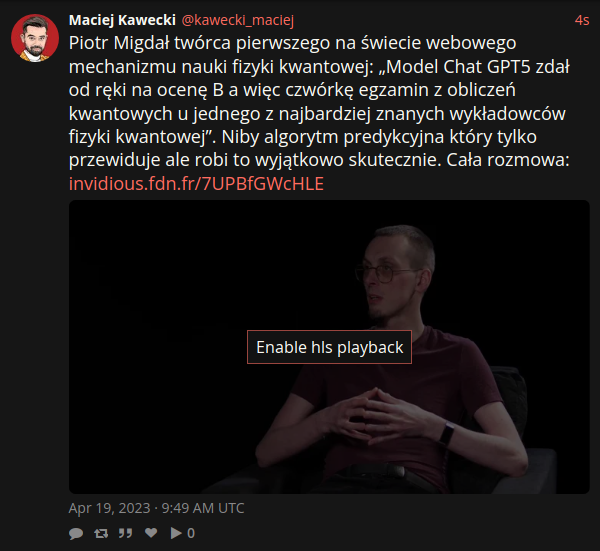Open Maciej Kawecki's profile avatar
This screenshot has height=551, width=600.
coord(35,38)
